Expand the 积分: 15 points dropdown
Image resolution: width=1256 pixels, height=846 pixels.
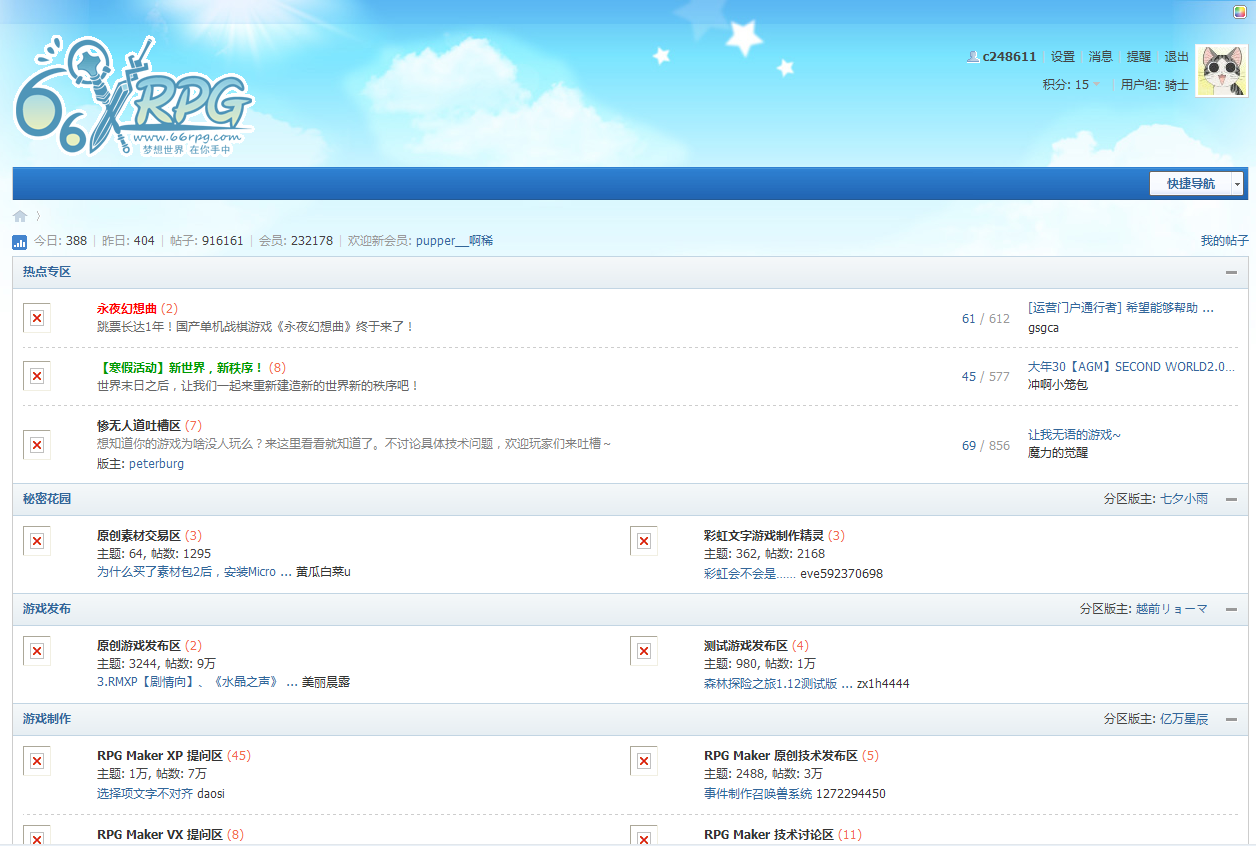coord(1072,85)
